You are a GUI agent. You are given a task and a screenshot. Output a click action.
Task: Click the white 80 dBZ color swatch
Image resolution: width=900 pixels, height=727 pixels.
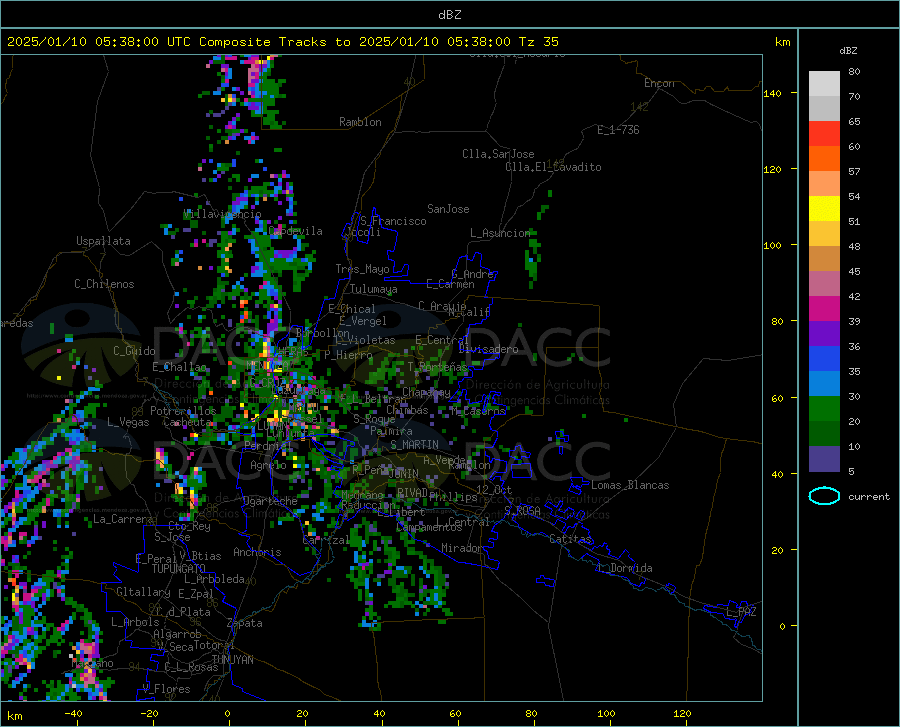[824, 84]
